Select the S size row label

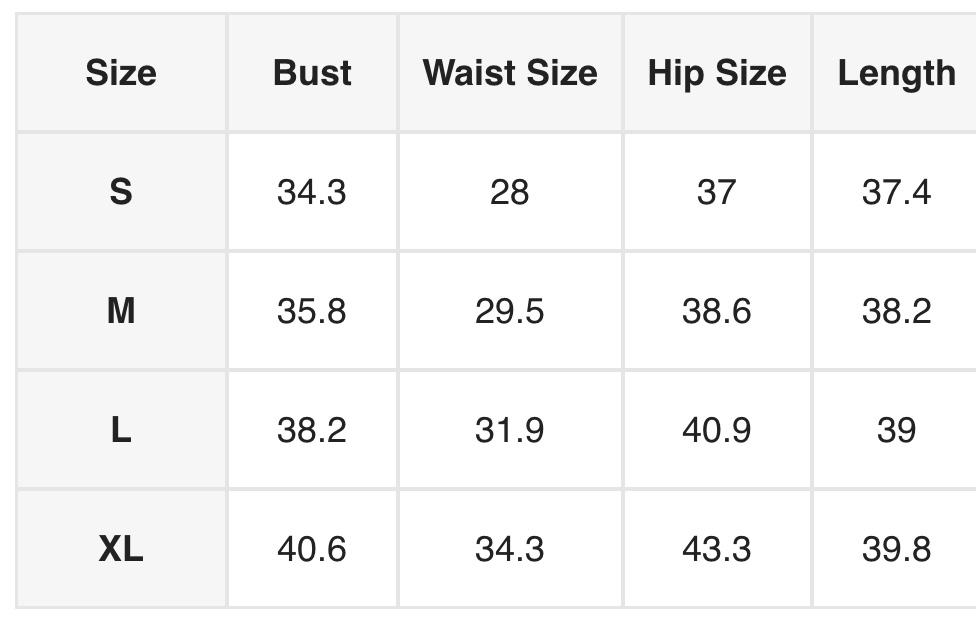(121, 191)
